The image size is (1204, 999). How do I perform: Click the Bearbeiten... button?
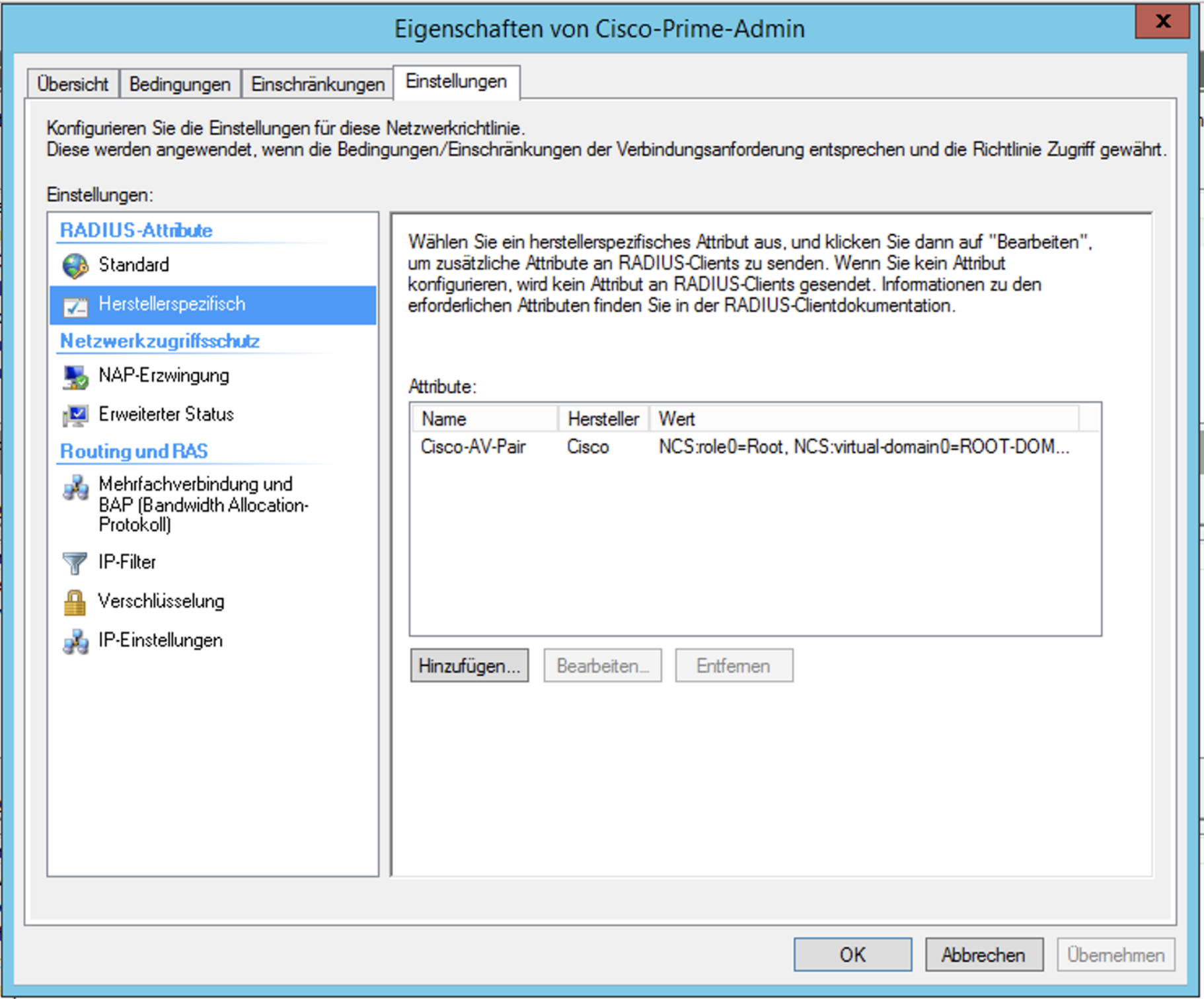click(x=603, y=665)
